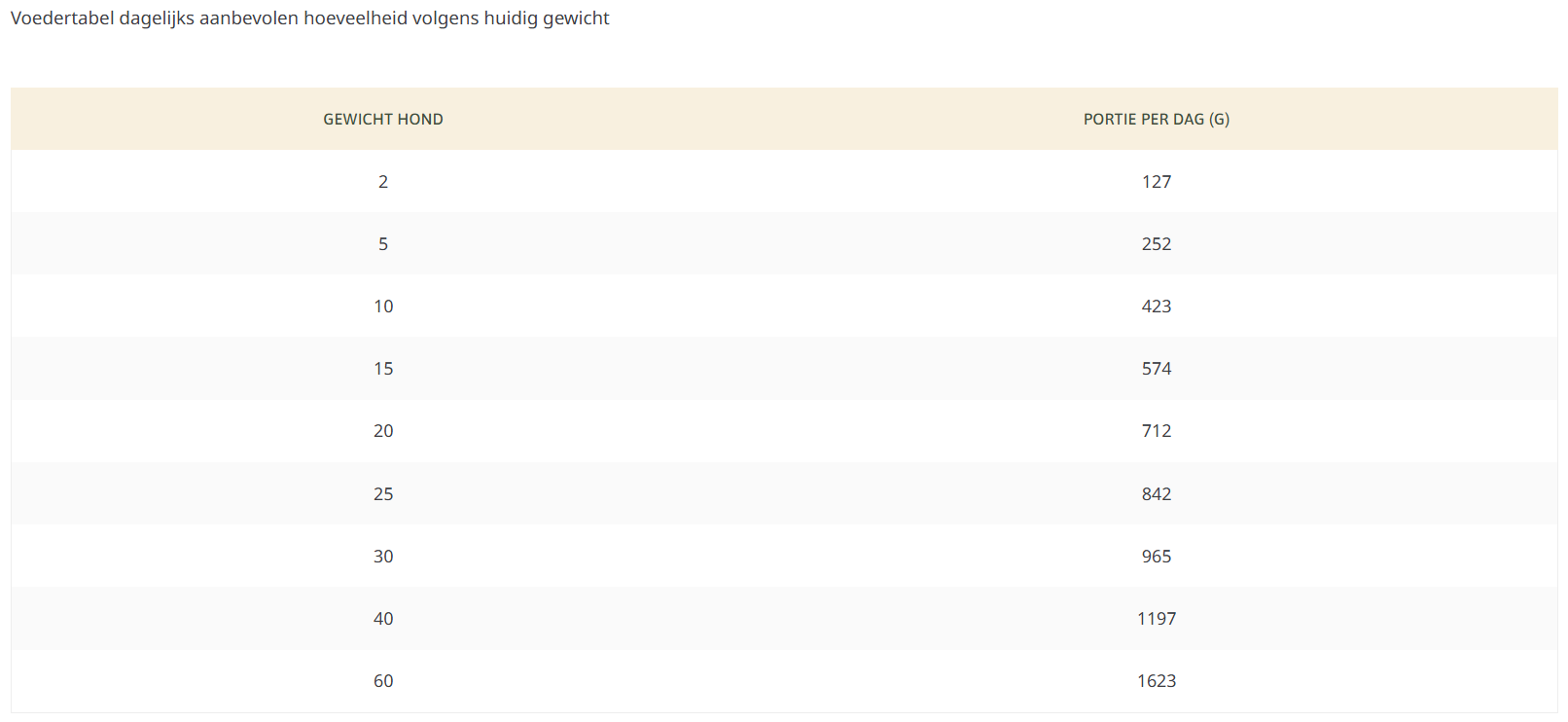1568x722 pixels.
Task: Click the 127 portion value
Action: point(1156,182)
